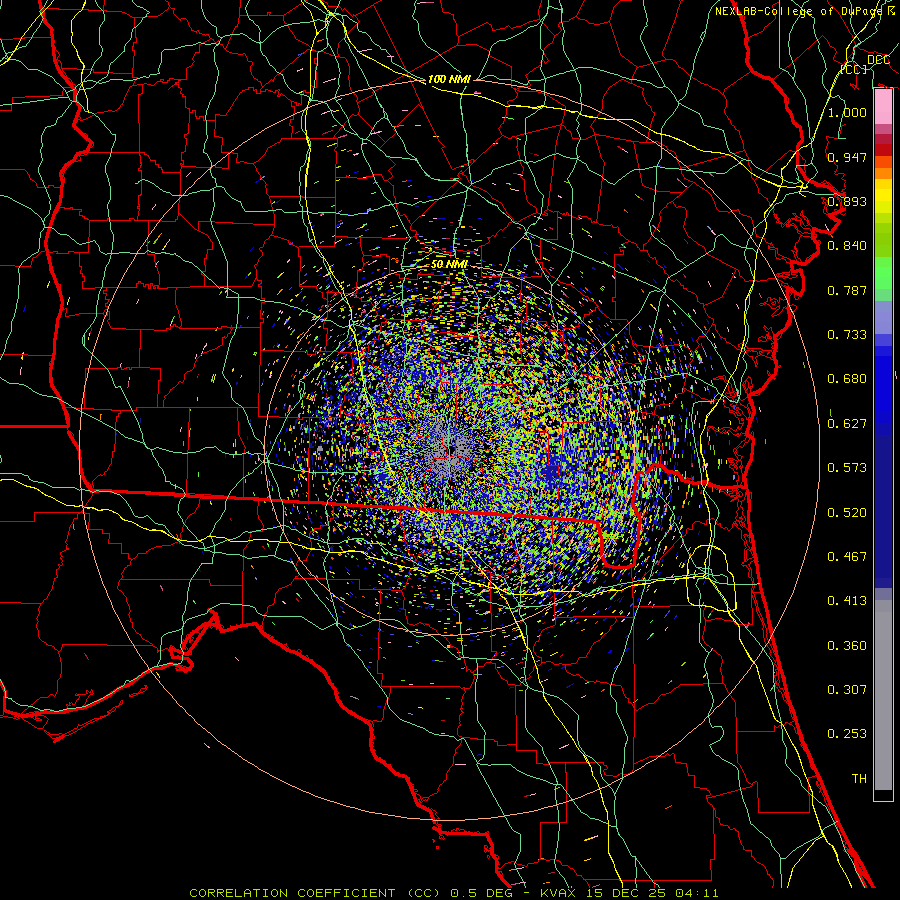Click the 0.467 legend value
The height and width of the screenshot is (900, 900).
click(x=847, y=557)
